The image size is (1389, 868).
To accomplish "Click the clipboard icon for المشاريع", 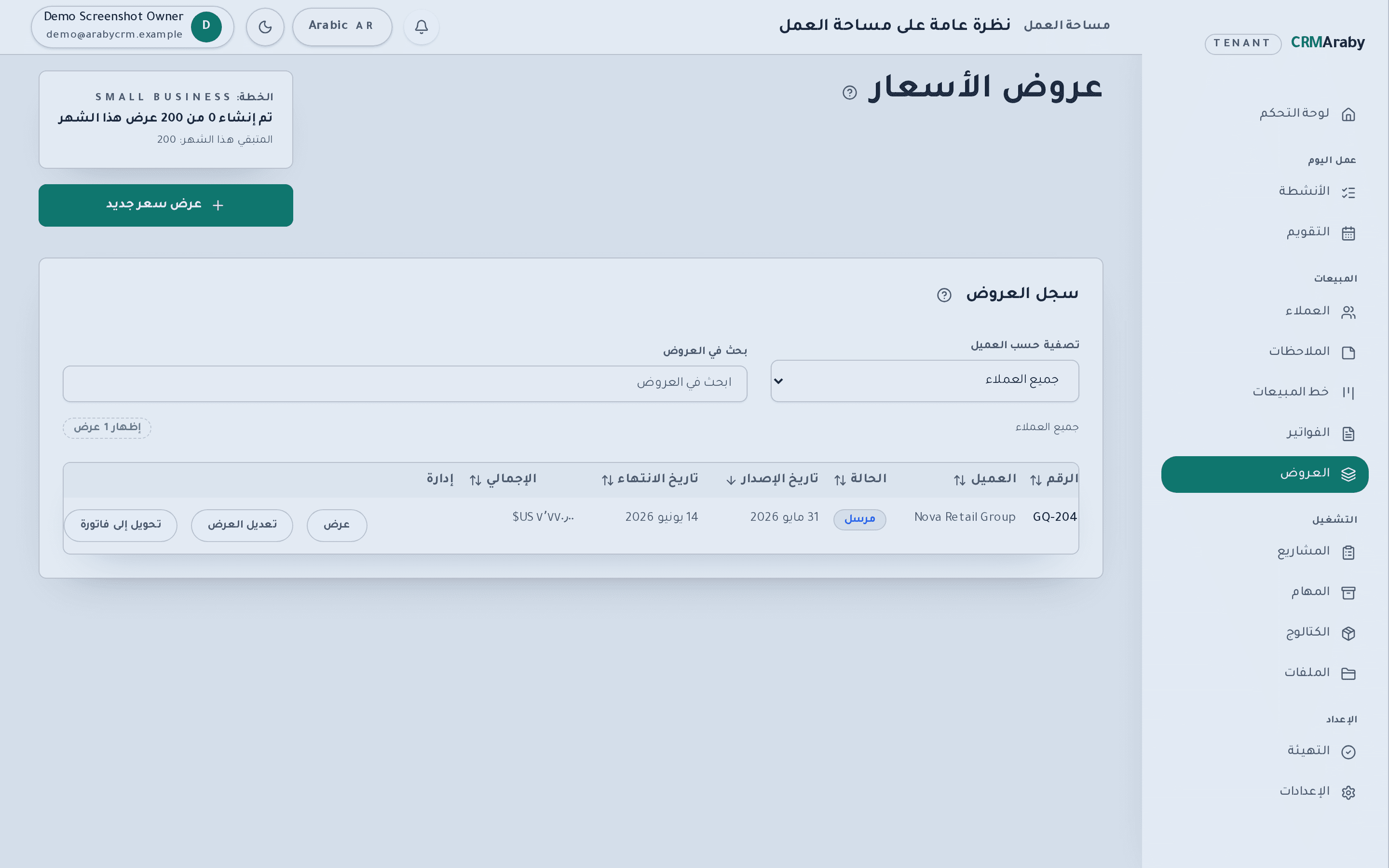I will click(1348, 552).
